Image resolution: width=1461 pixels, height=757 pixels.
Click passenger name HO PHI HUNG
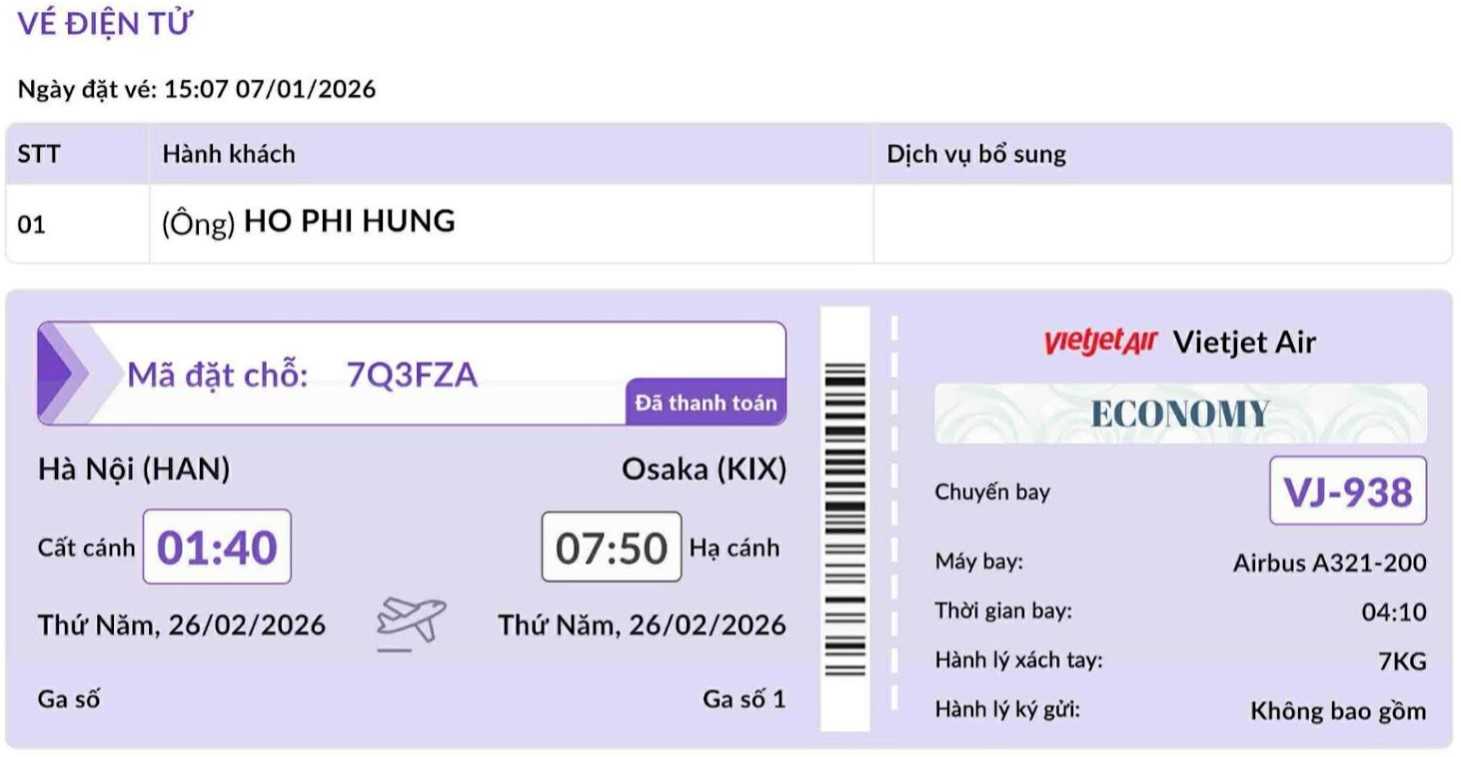pyautogui.click(x=349, y=221)
